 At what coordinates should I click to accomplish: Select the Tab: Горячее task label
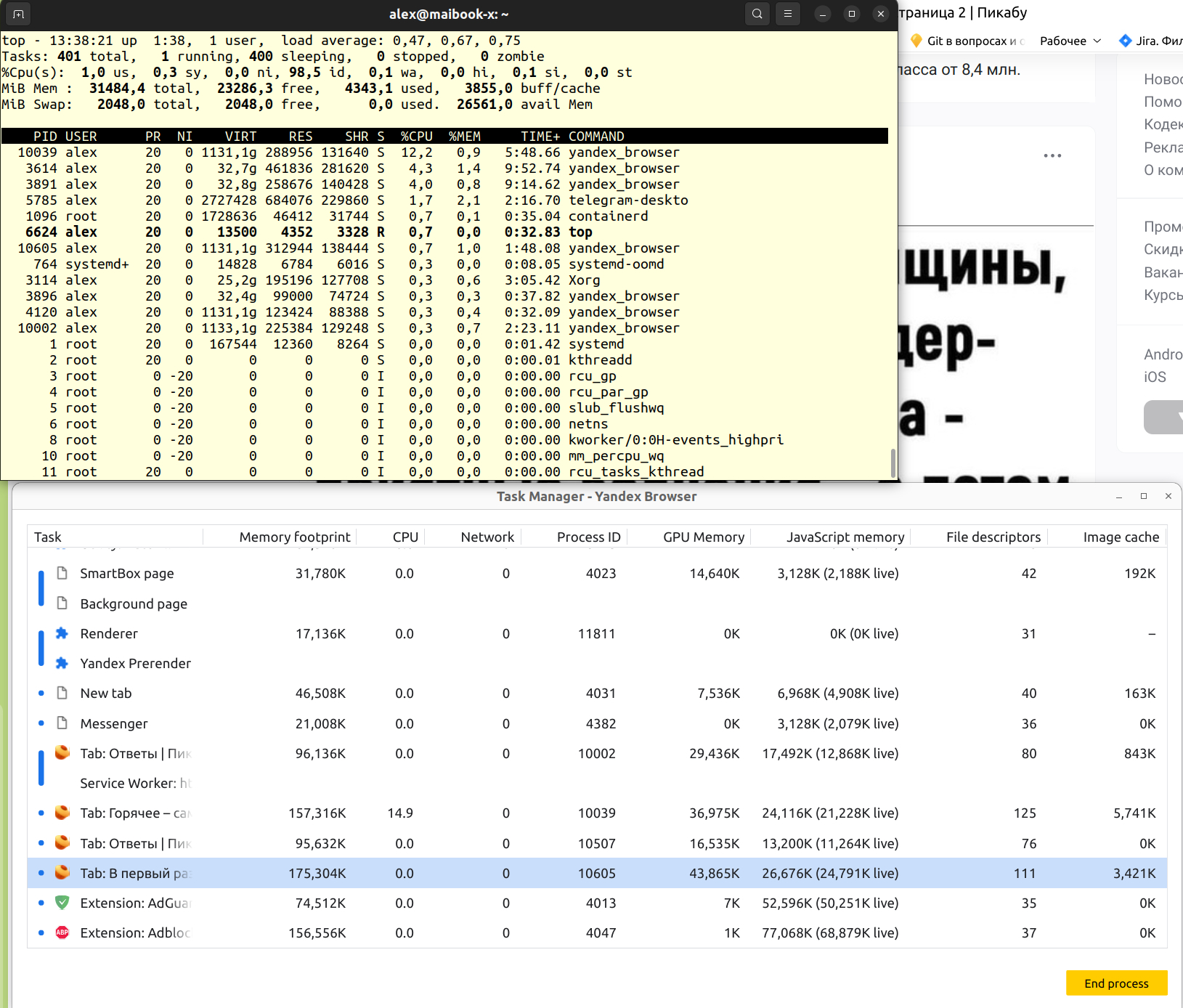(136, 813)
